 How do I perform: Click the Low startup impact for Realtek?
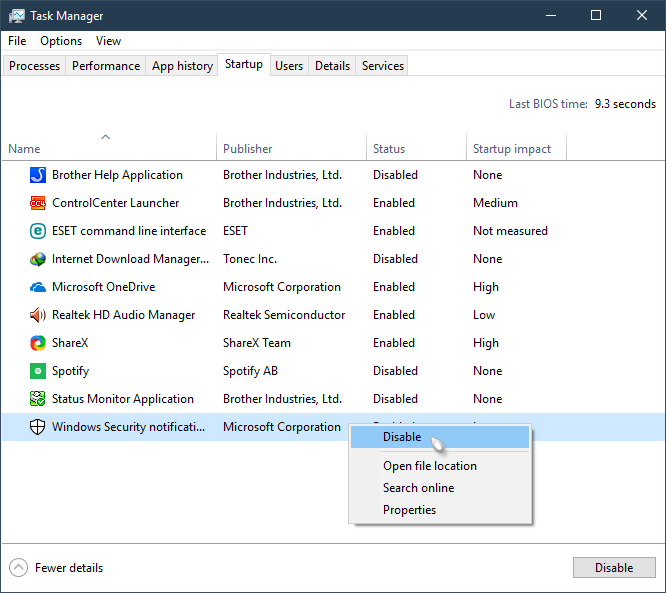484,315
